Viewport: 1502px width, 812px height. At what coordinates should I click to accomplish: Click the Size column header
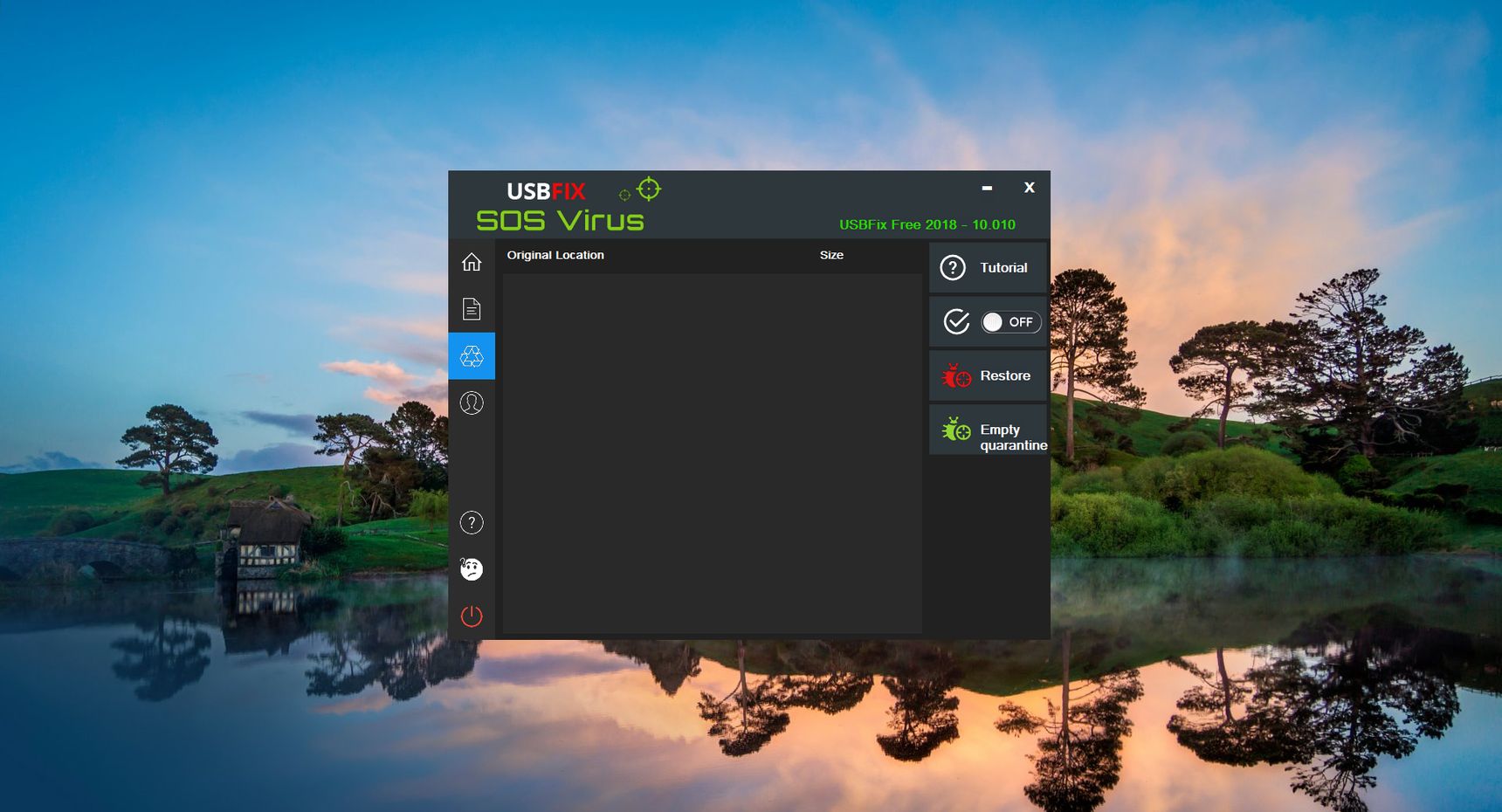pos(831,255)
